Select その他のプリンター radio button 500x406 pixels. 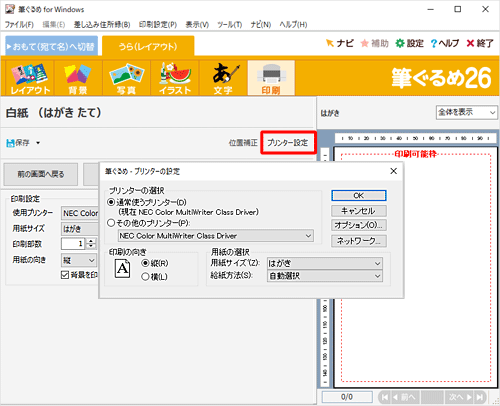coord(111,223)
